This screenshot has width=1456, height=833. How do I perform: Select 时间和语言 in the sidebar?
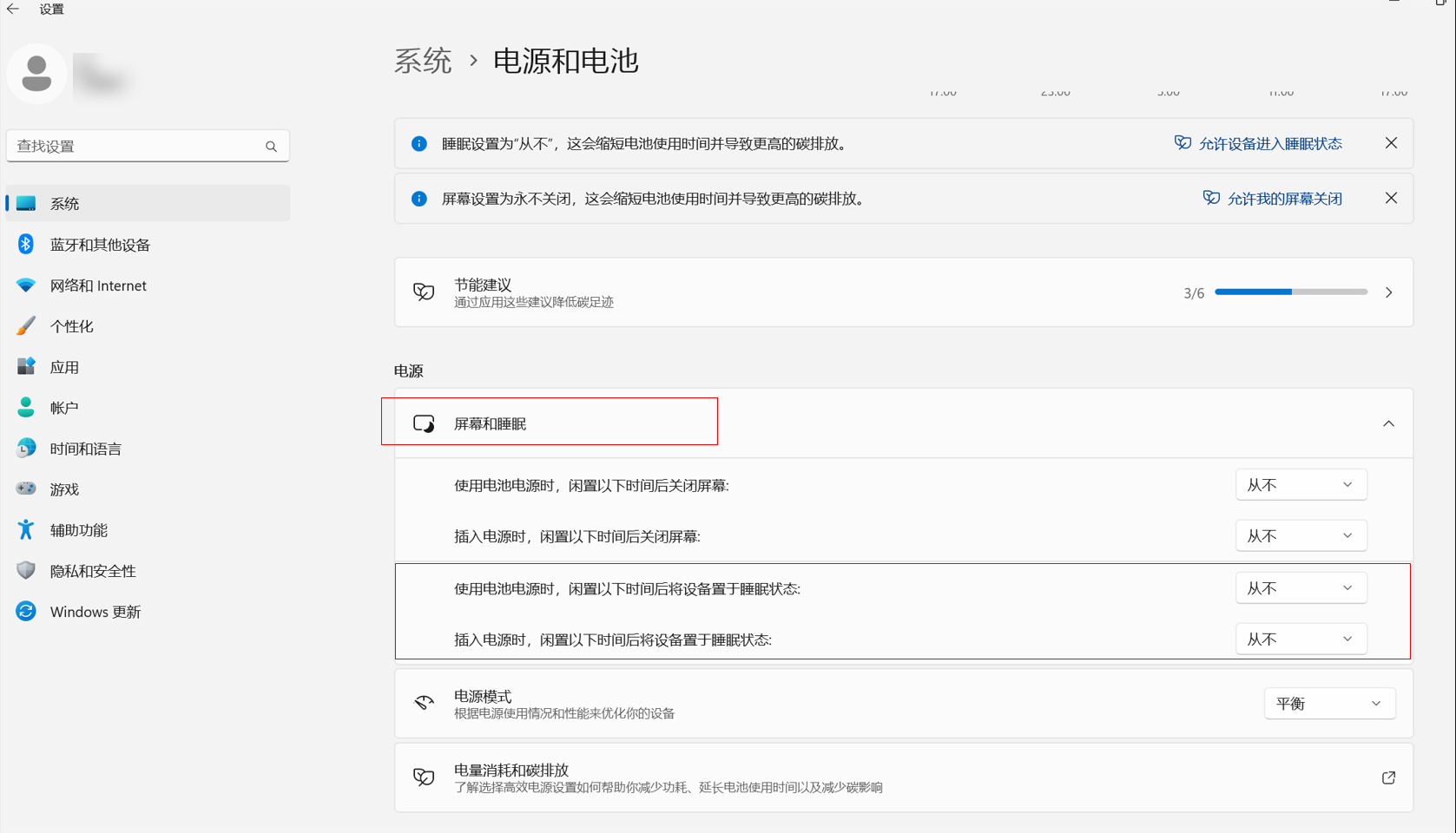85,449
